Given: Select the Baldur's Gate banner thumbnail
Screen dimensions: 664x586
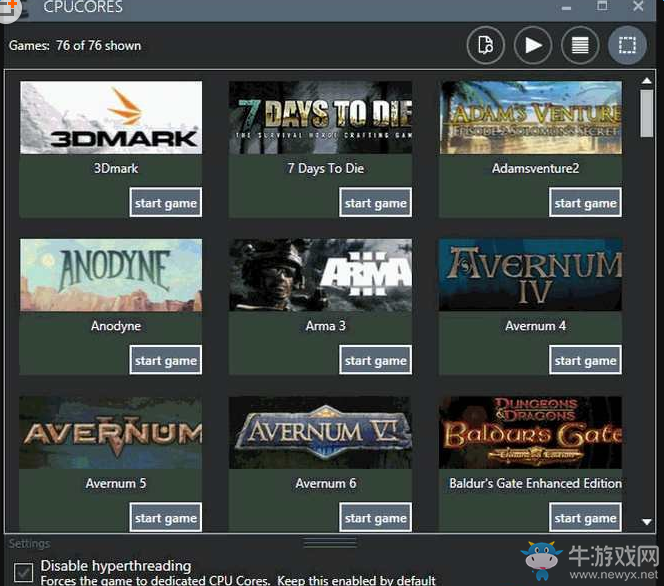Looking at the screenshot, I should pos(531,433).
